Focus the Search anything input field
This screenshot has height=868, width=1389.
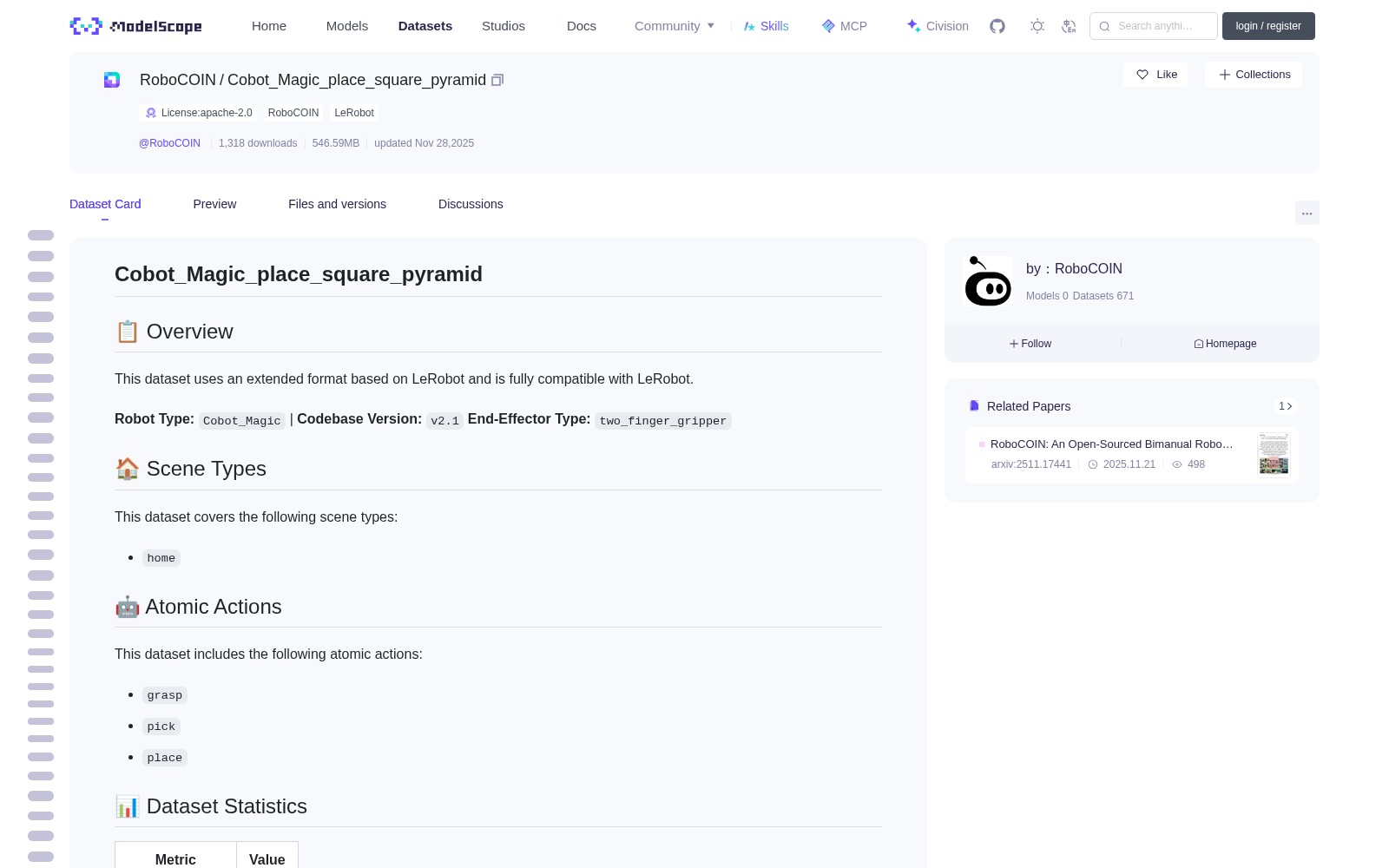[1154, 26]
